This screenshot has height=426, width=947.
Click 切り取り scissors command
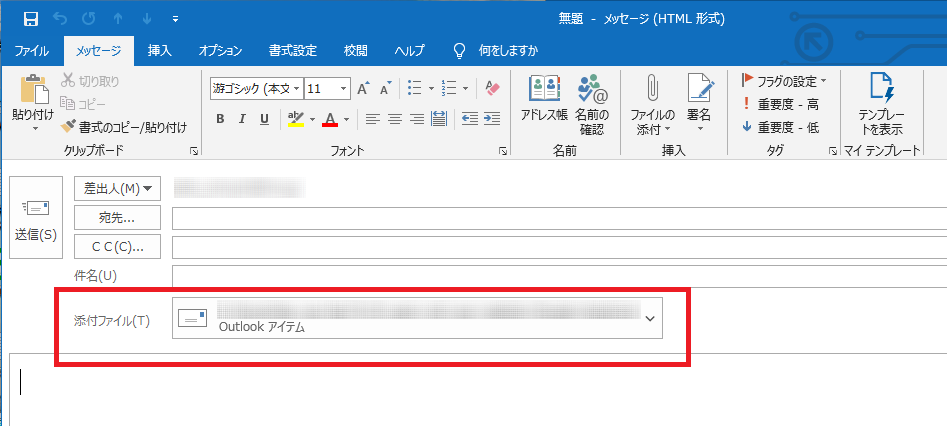[90, 81]
